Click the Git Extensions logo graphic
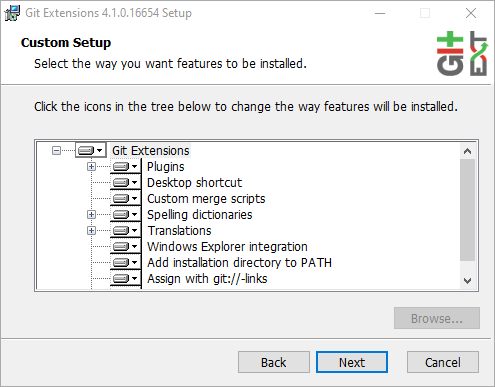The image size is (495, 387). [x=462, y=54]
